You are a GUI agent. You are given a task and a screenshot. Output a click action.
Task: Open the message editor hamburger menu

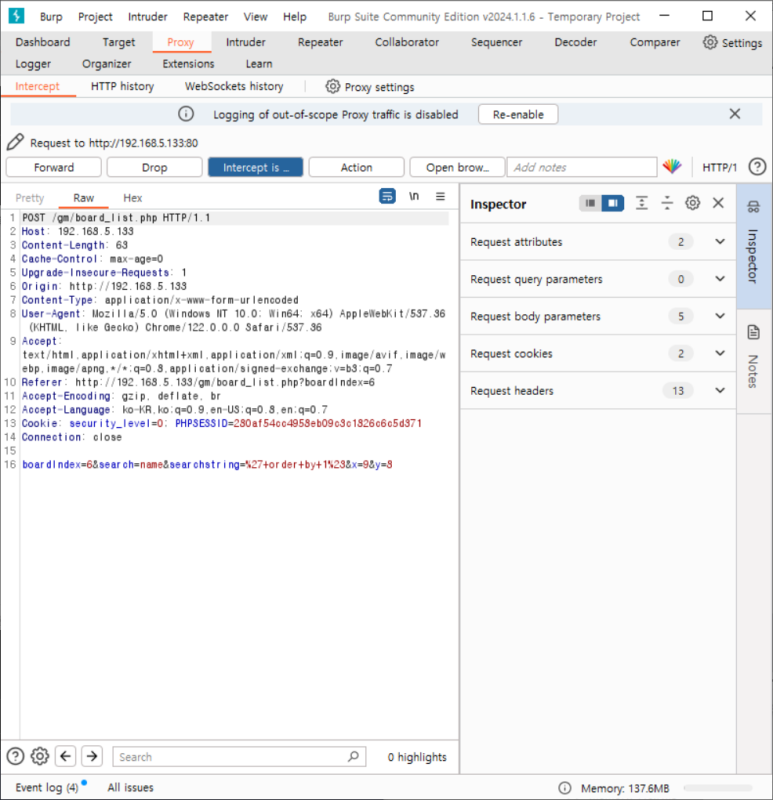pyautogui.click(x=440, y=196)
